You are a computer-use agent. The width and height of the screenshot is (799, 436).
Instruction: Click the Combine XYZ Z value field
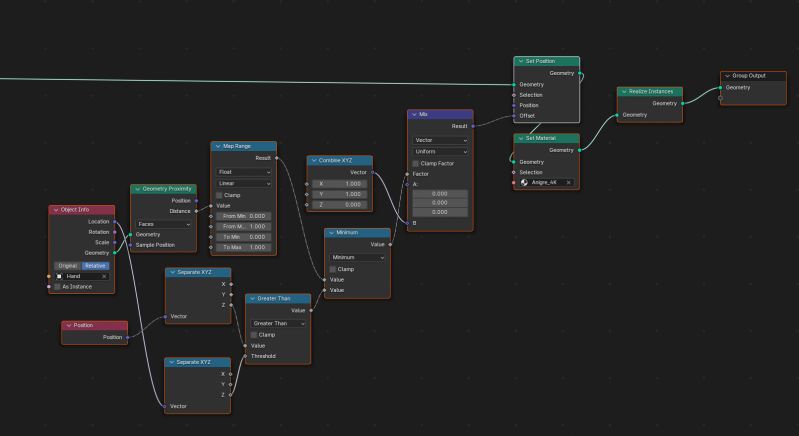pyautogui.click(x=340, y=205)
